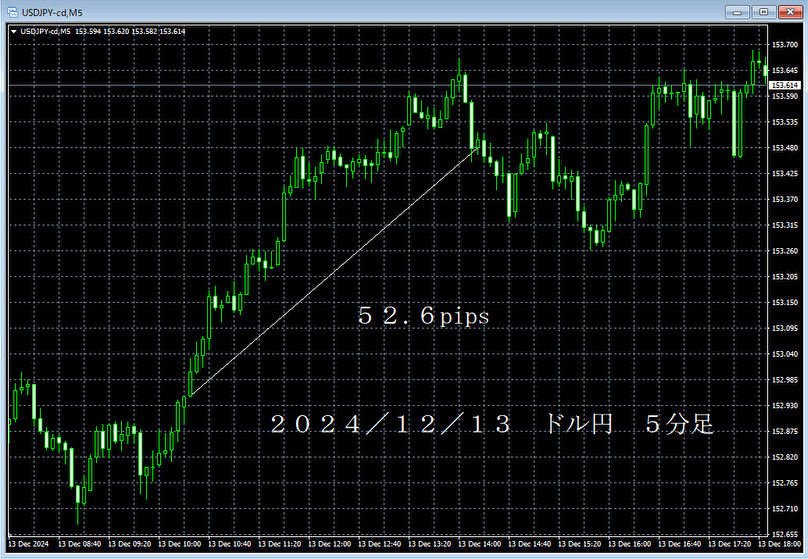
Task: Click the 153.260 price scale label
Action: pyautogui.click(x=785, y=251)
